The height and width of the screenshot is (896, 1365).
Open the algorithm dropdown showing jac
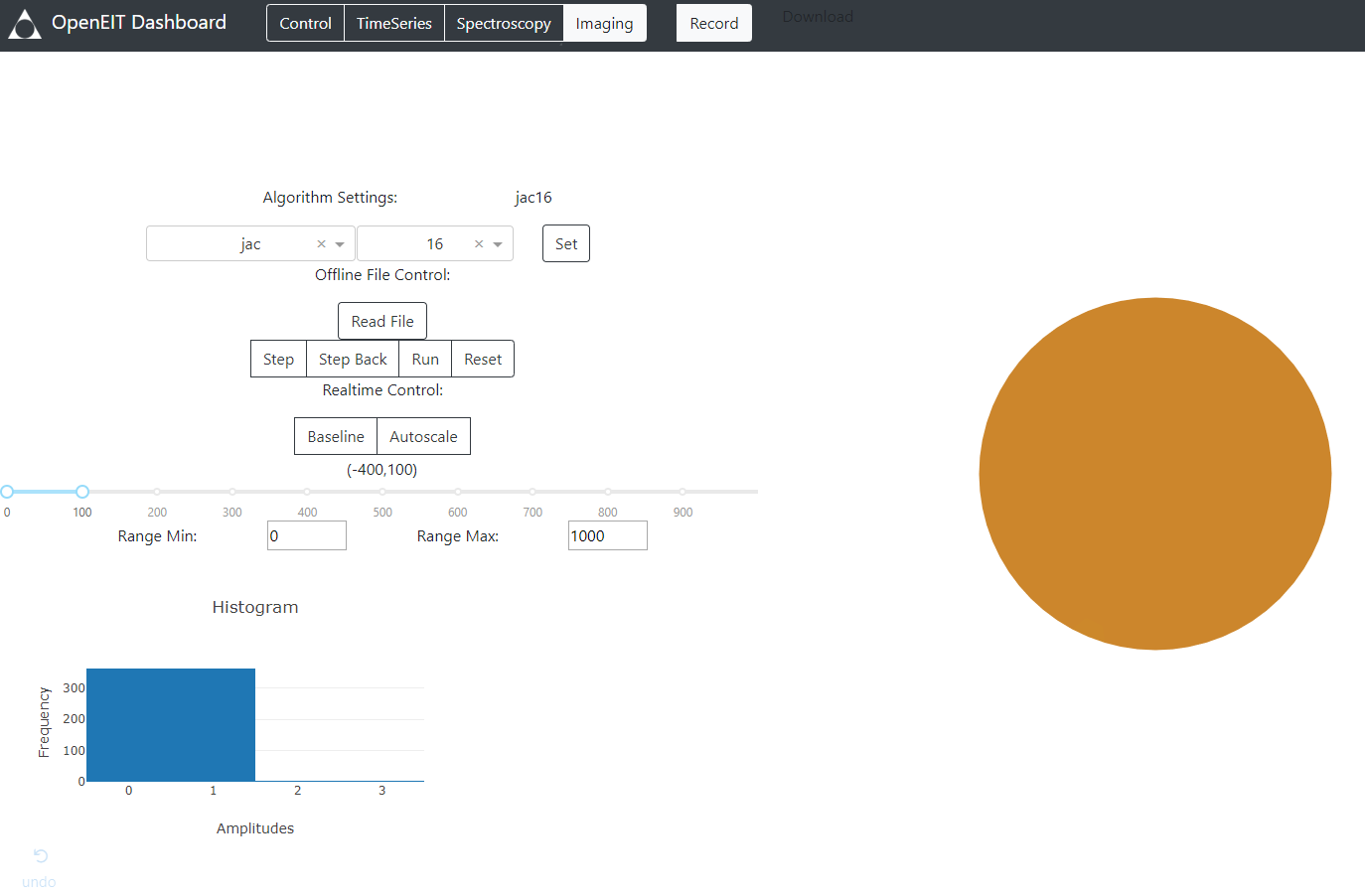339,243
